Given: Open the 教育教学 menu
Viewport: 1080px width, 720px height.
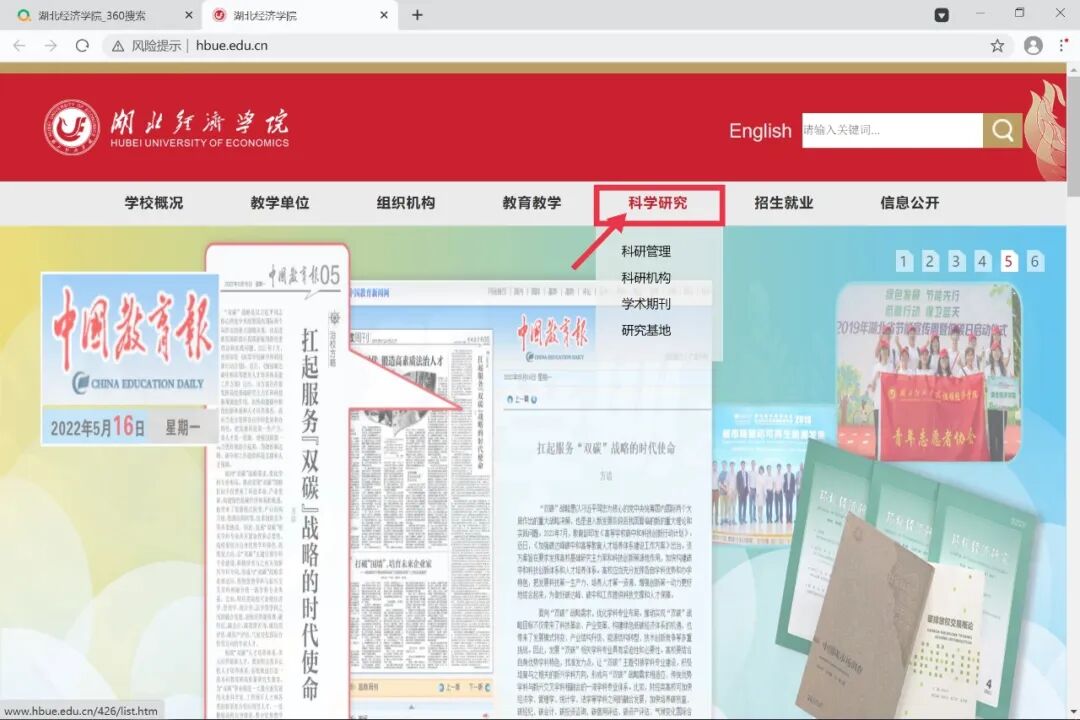Looking at the screenshot, I should [x=532, y=203].
